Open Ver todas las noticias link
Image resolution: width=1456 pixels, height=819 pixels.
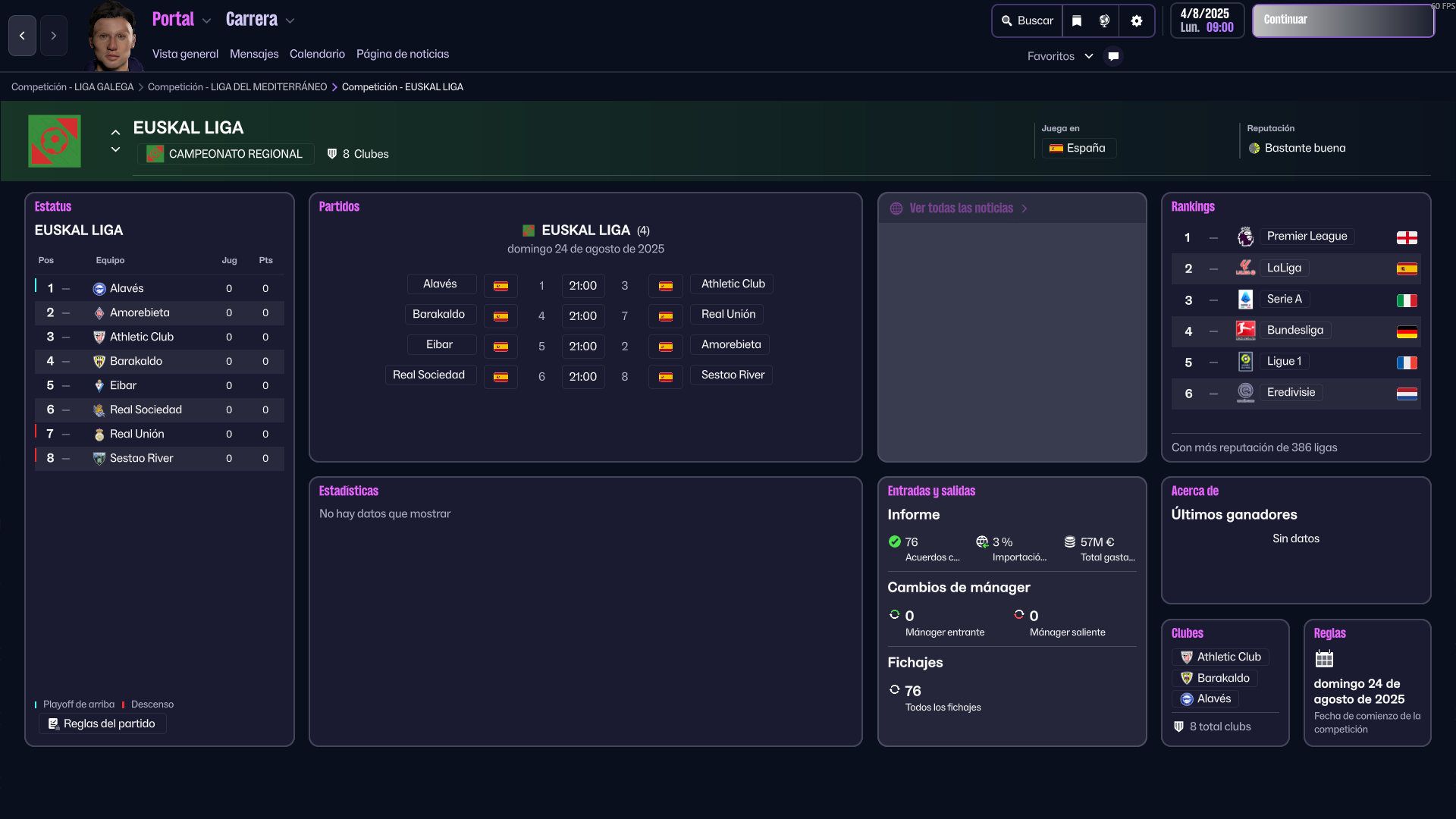coord(962,208)
